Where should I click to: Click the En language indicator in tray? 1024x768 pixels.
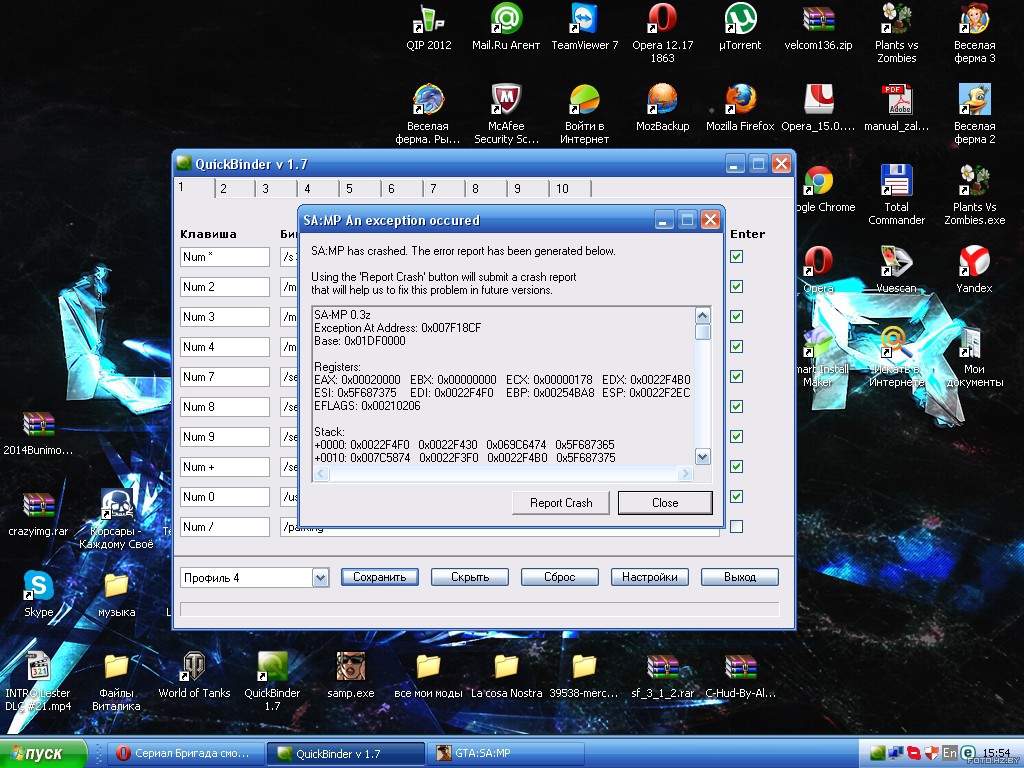(950, 754)
